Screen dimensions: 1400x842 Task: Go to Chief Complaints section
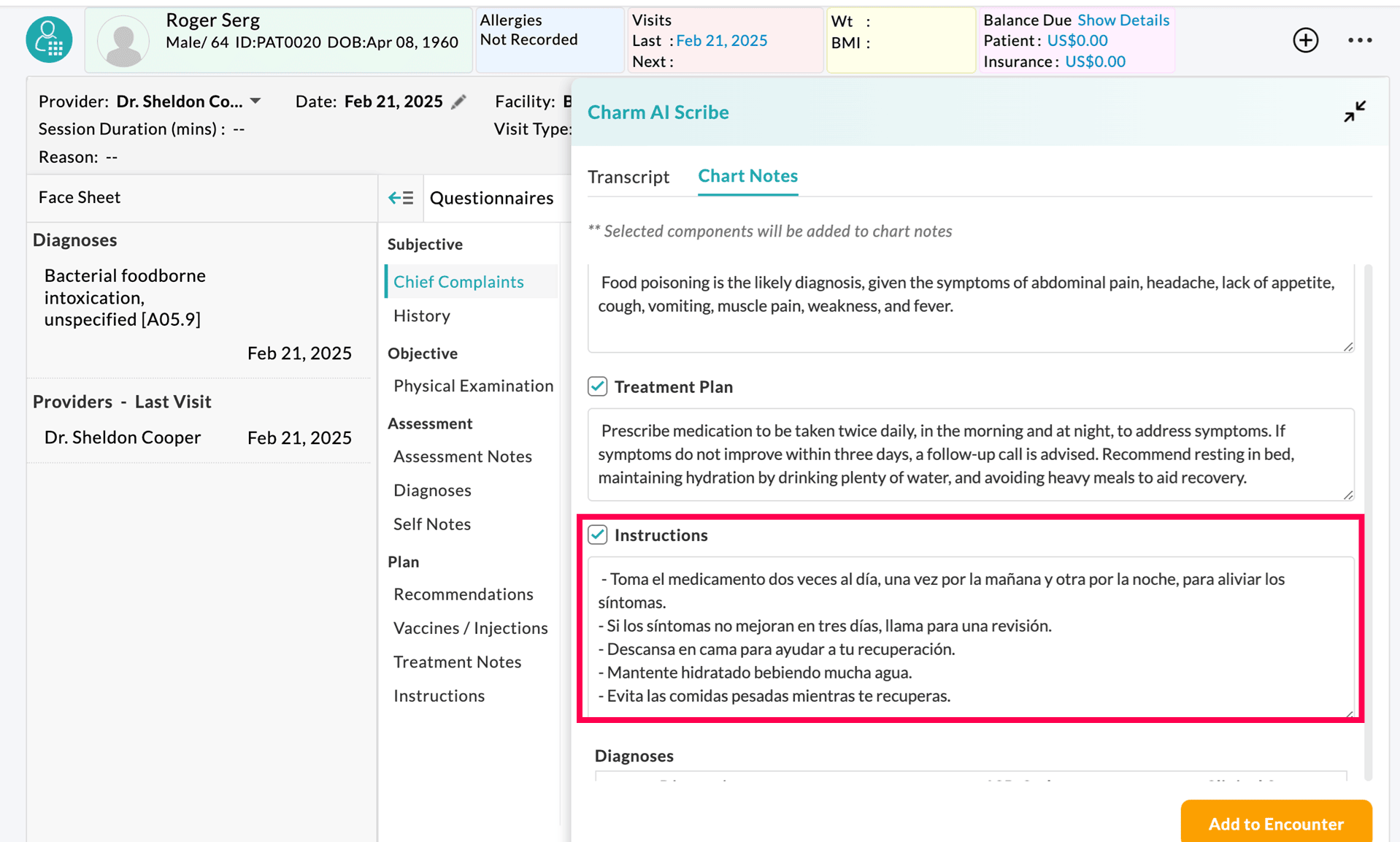tap(458, 281)
